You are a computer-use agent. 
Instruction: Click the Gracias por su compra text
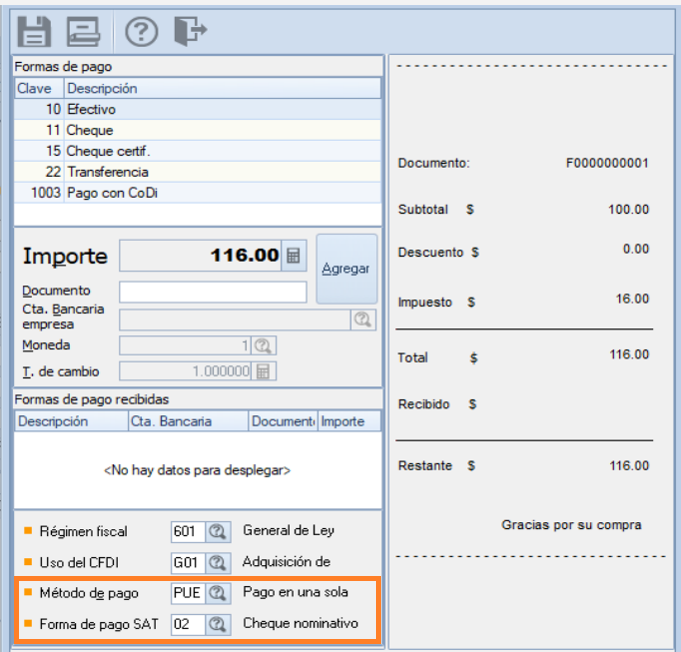point(572,525)
